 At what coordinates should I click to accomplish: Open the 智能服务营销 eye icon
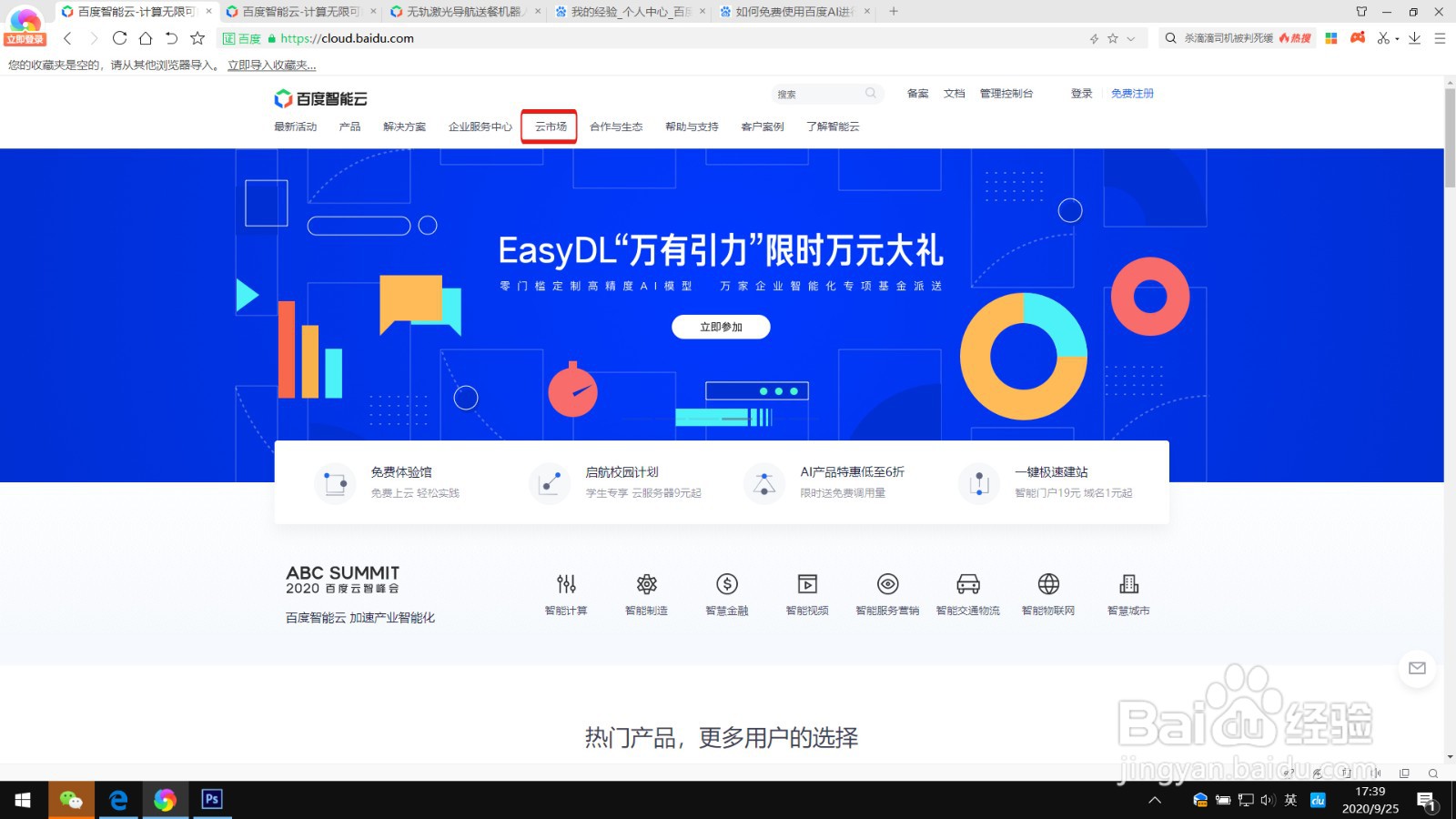click(x=888, y=583)
